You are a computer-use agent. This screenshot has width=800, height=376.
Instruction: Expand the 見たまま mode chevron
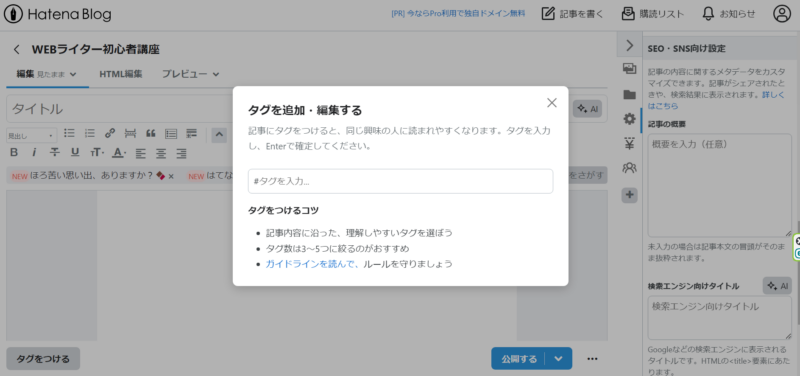click(x=73, y=74)
